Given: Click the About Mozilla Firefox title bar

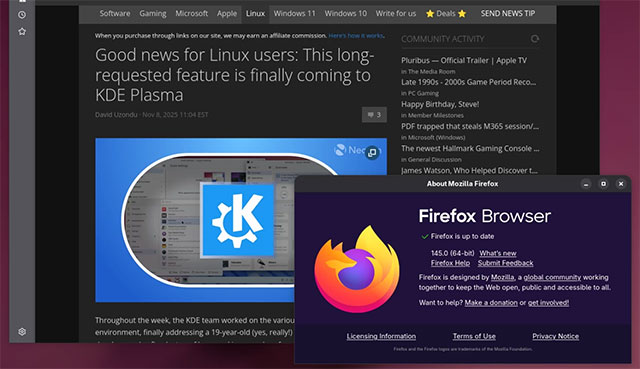Looking at the screenshot, I should coord(462,184).
